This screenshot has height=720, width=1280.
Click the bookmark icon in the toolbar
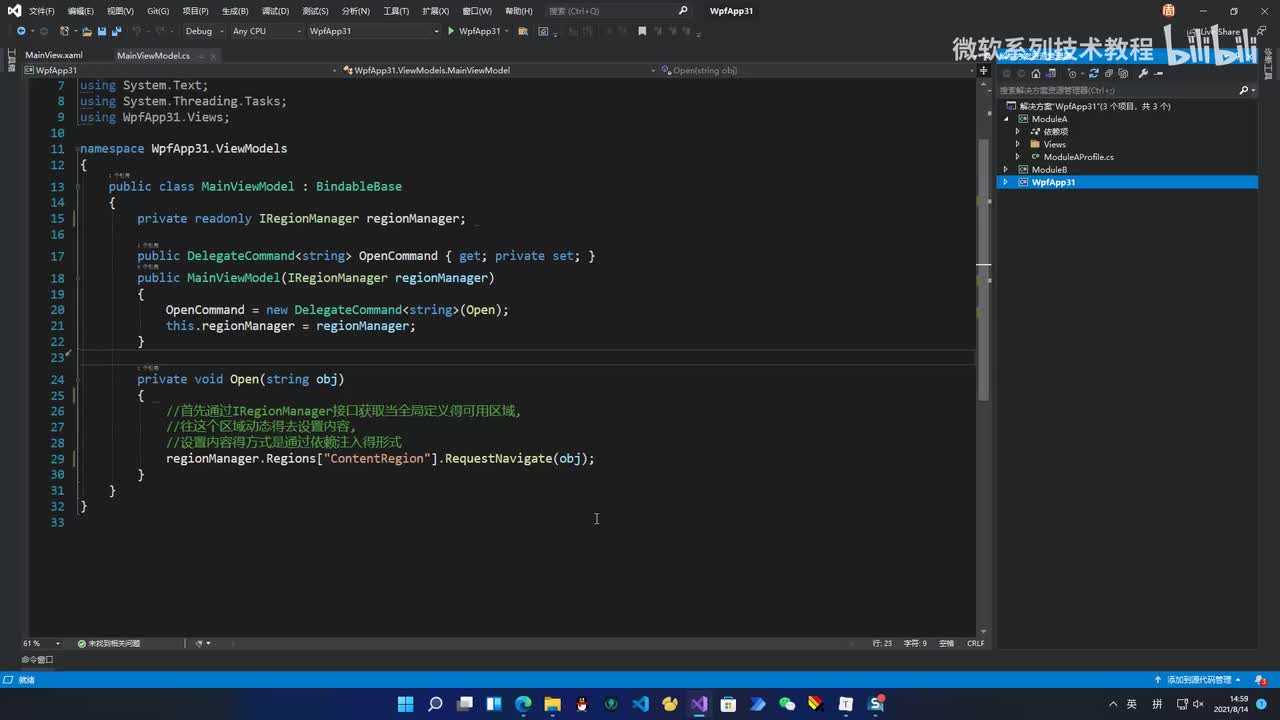pos(642,31)
